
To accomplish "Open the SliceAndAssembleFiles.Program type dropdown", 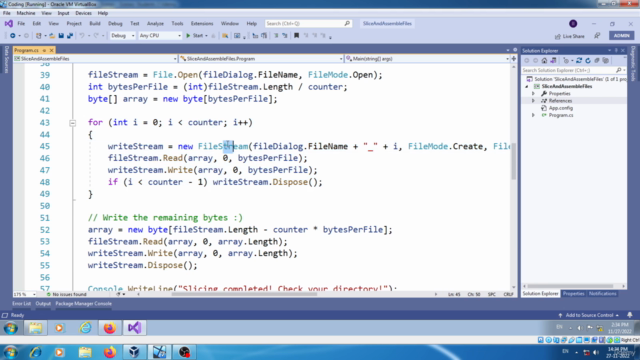I will pyautogui.click(x=261, y=59).
